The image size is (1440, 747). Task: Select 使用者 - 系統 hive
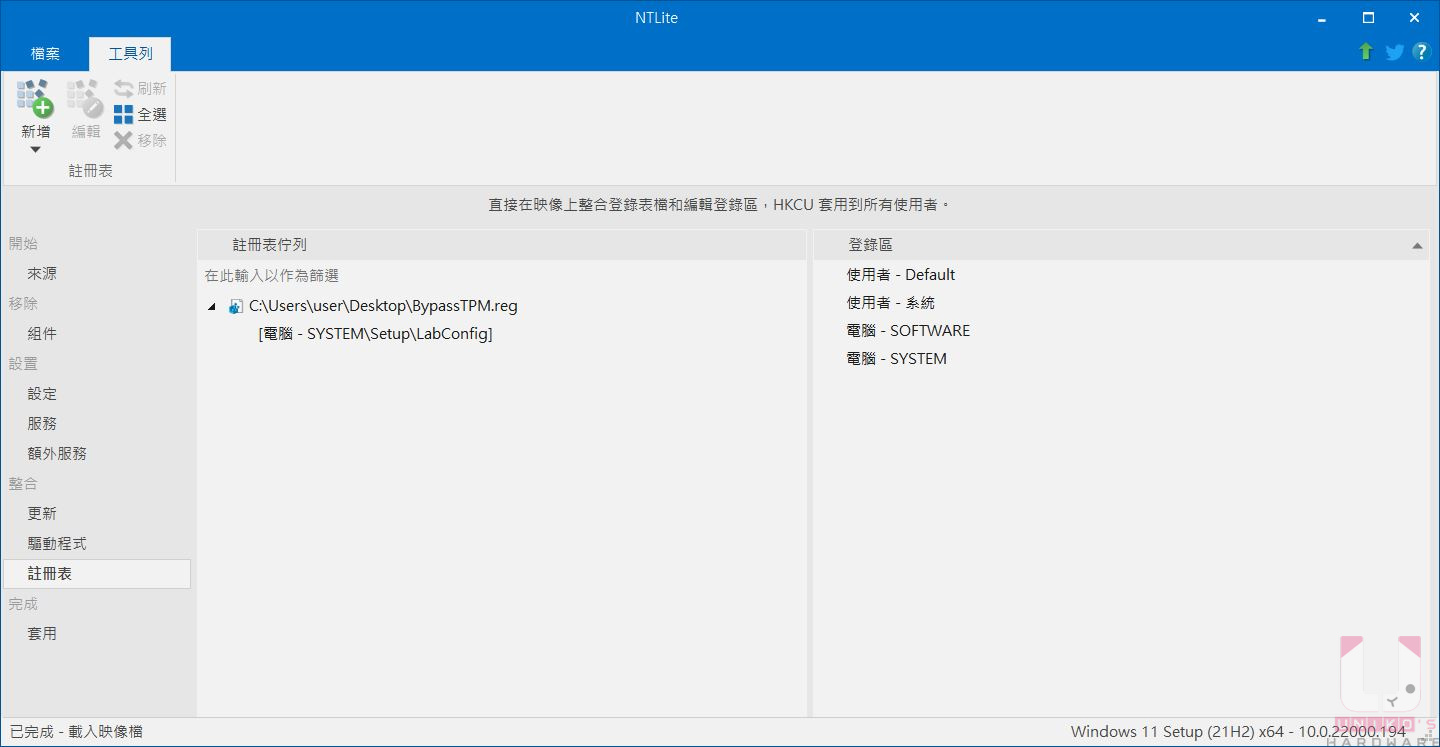891,303
